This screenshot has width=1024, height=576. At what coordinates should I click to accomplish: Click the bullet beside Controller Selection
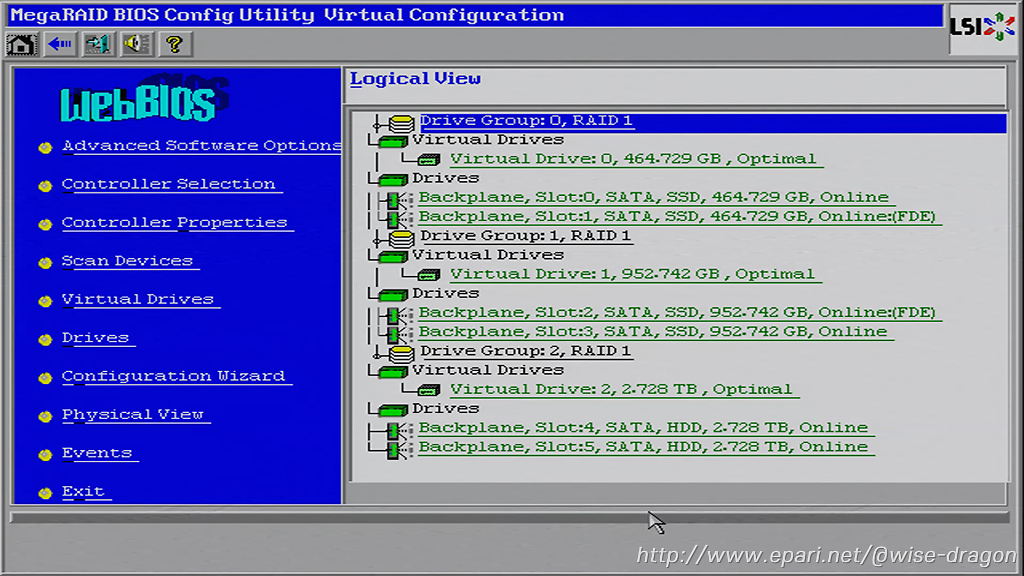(x=45, y=186)
